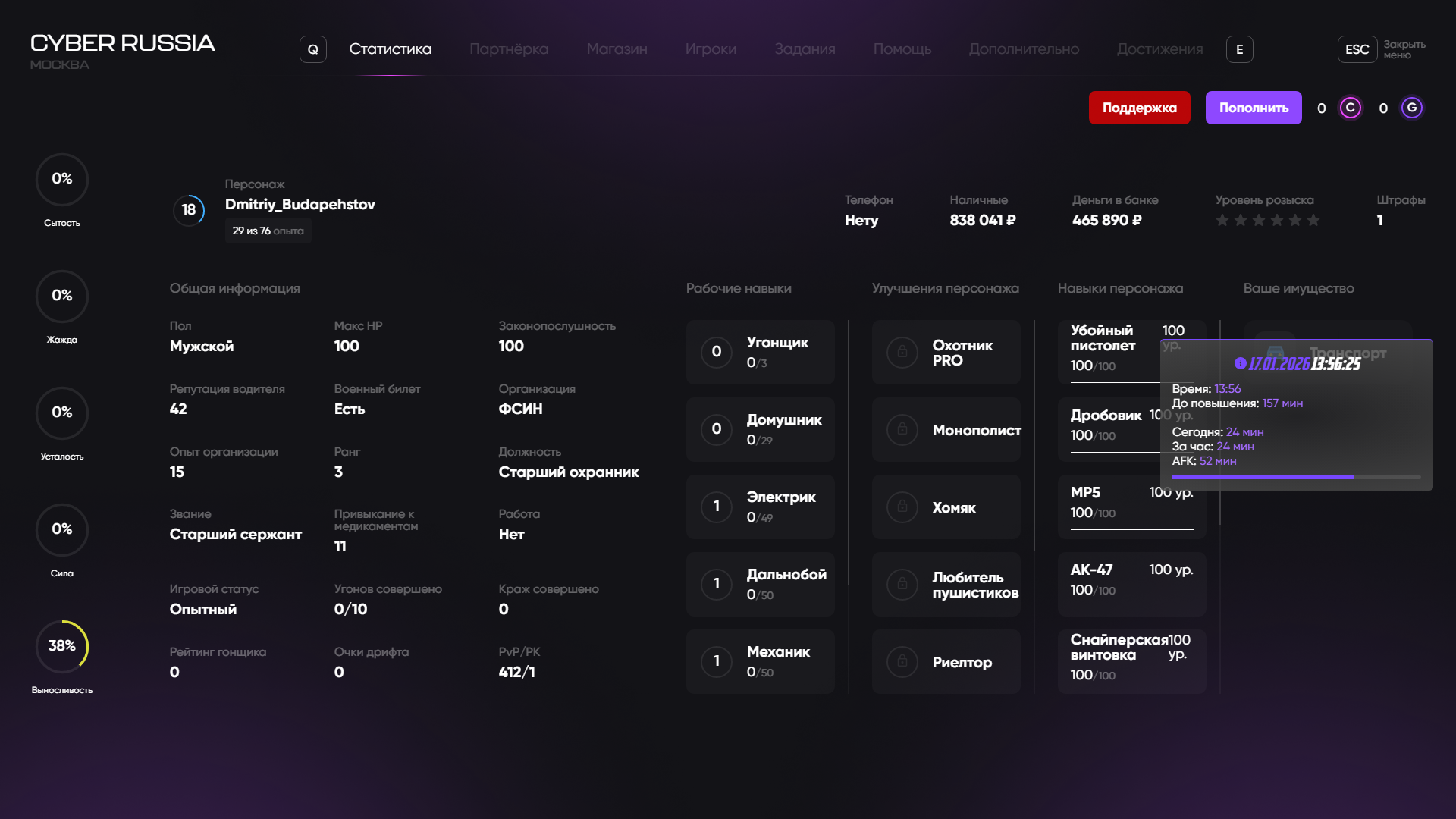Click the purple Пополнить button
Image resolution: width=1456 pixels, height=819 pixels.
tap(1253, 108)
